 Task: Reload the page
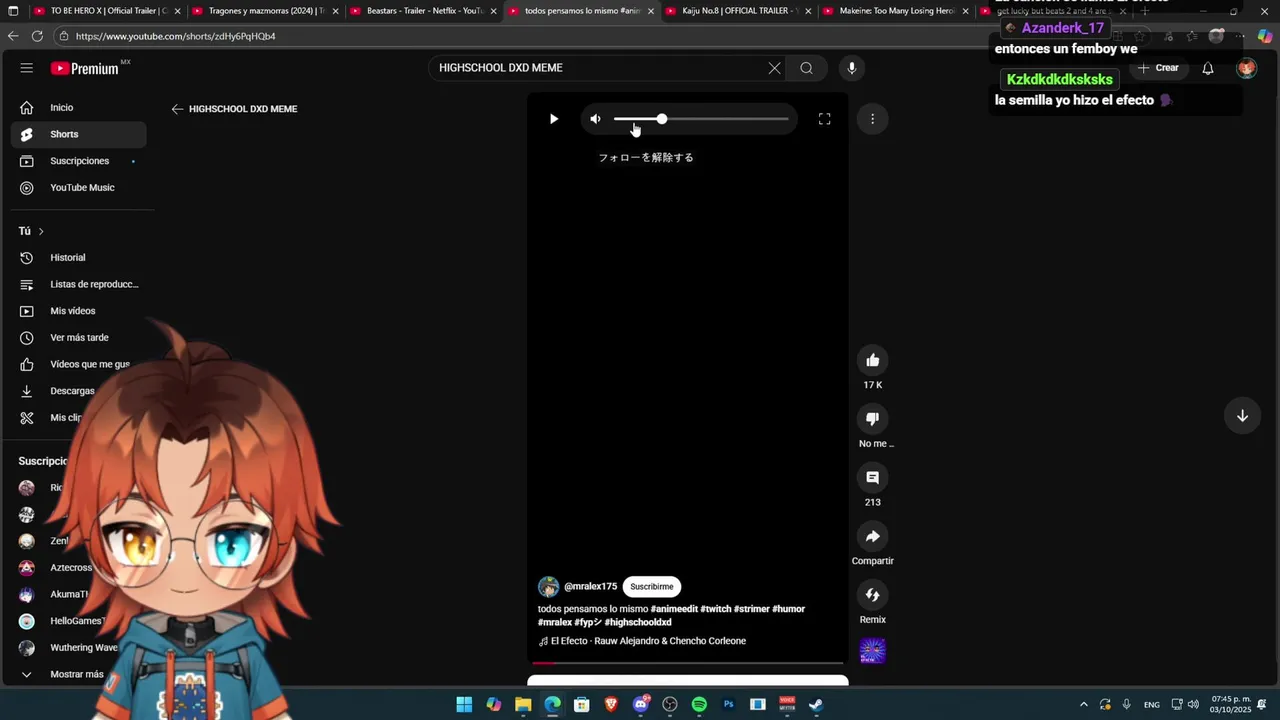(37, 36)
